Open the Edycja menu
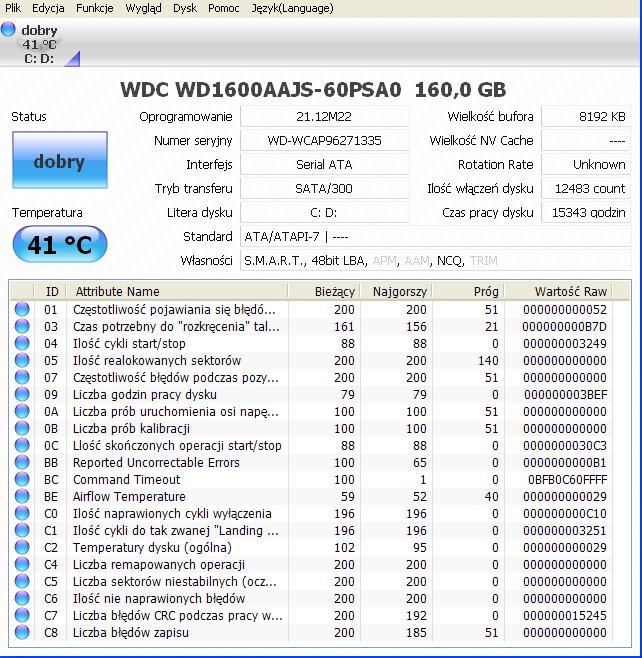The height and width of the screenshot is (658, 642). [48, 8]
